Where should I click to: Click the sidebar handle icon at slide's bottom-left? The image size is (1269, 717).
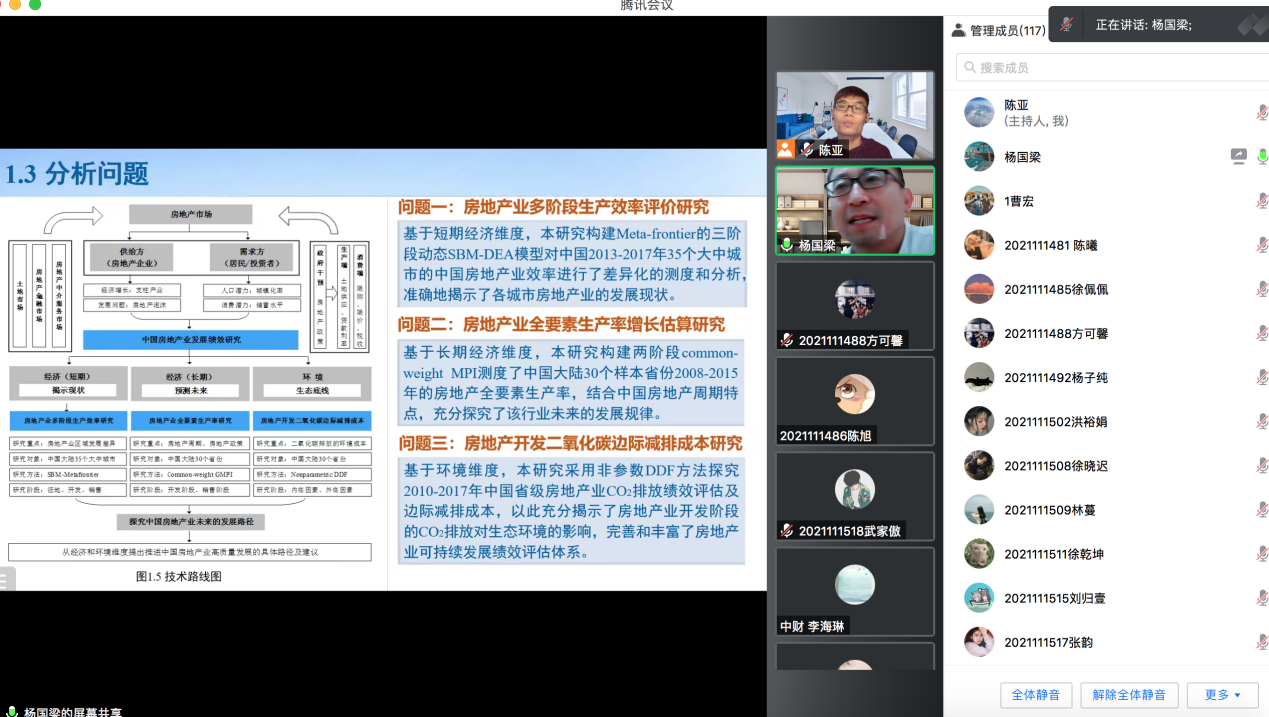tap(7, 579)
